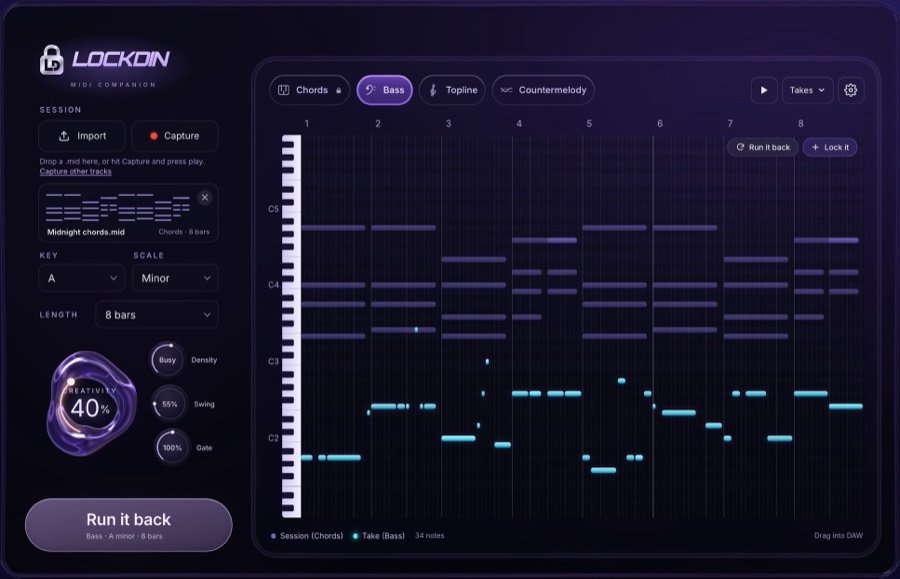Click the Gate knob showing 100%
The height and width of the screenshot is (579, 900).
click(x=172, y=448)
